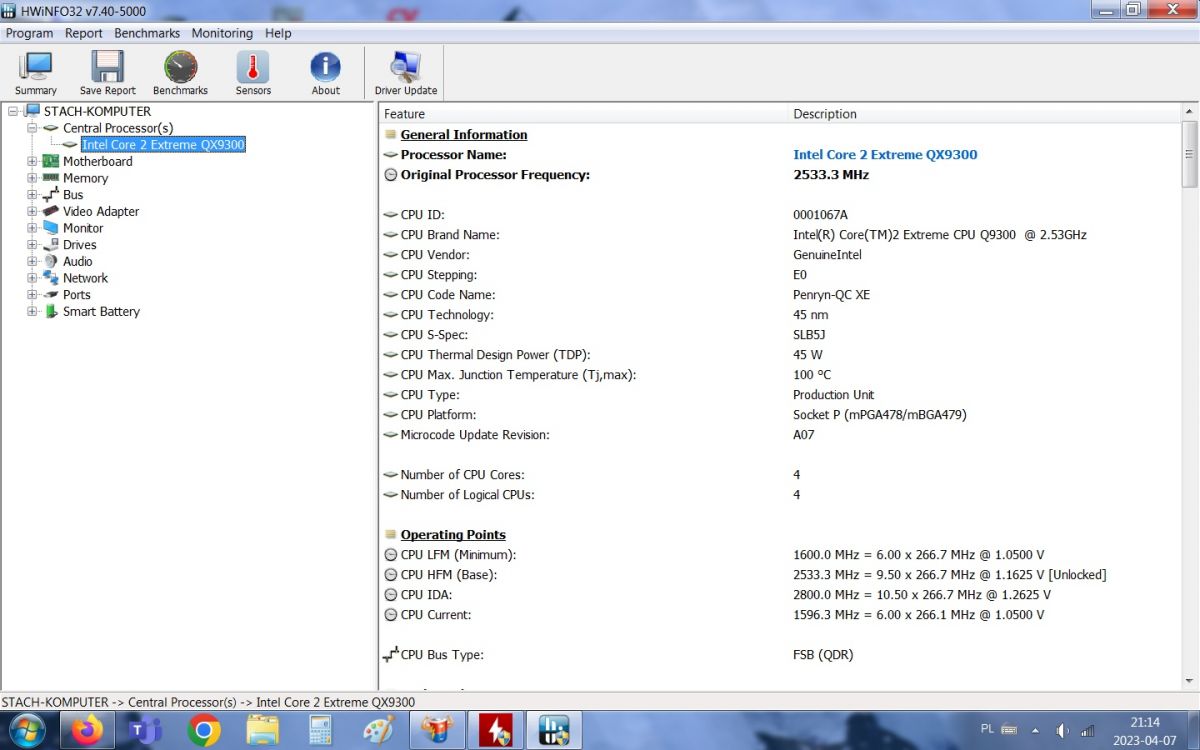Click the Video Adapter card icon
The height and width of the screenshot is (750, 1200).
tap(51, 211)
